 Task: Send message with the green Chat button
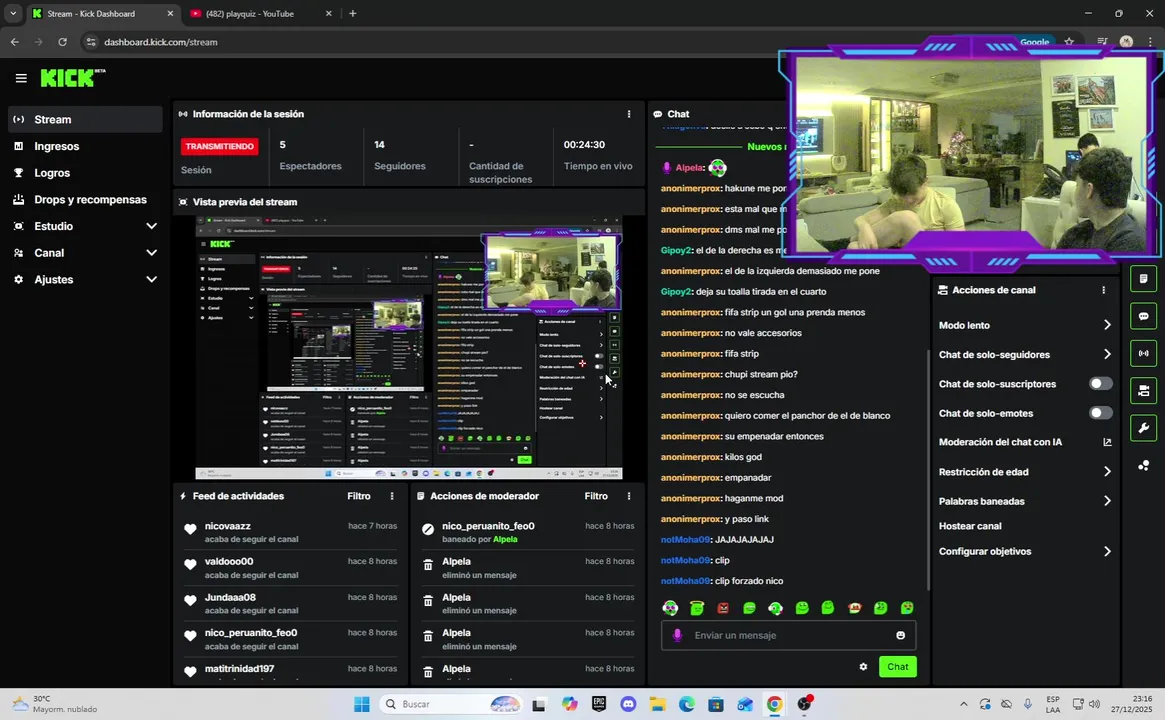(x=898, y=667)
